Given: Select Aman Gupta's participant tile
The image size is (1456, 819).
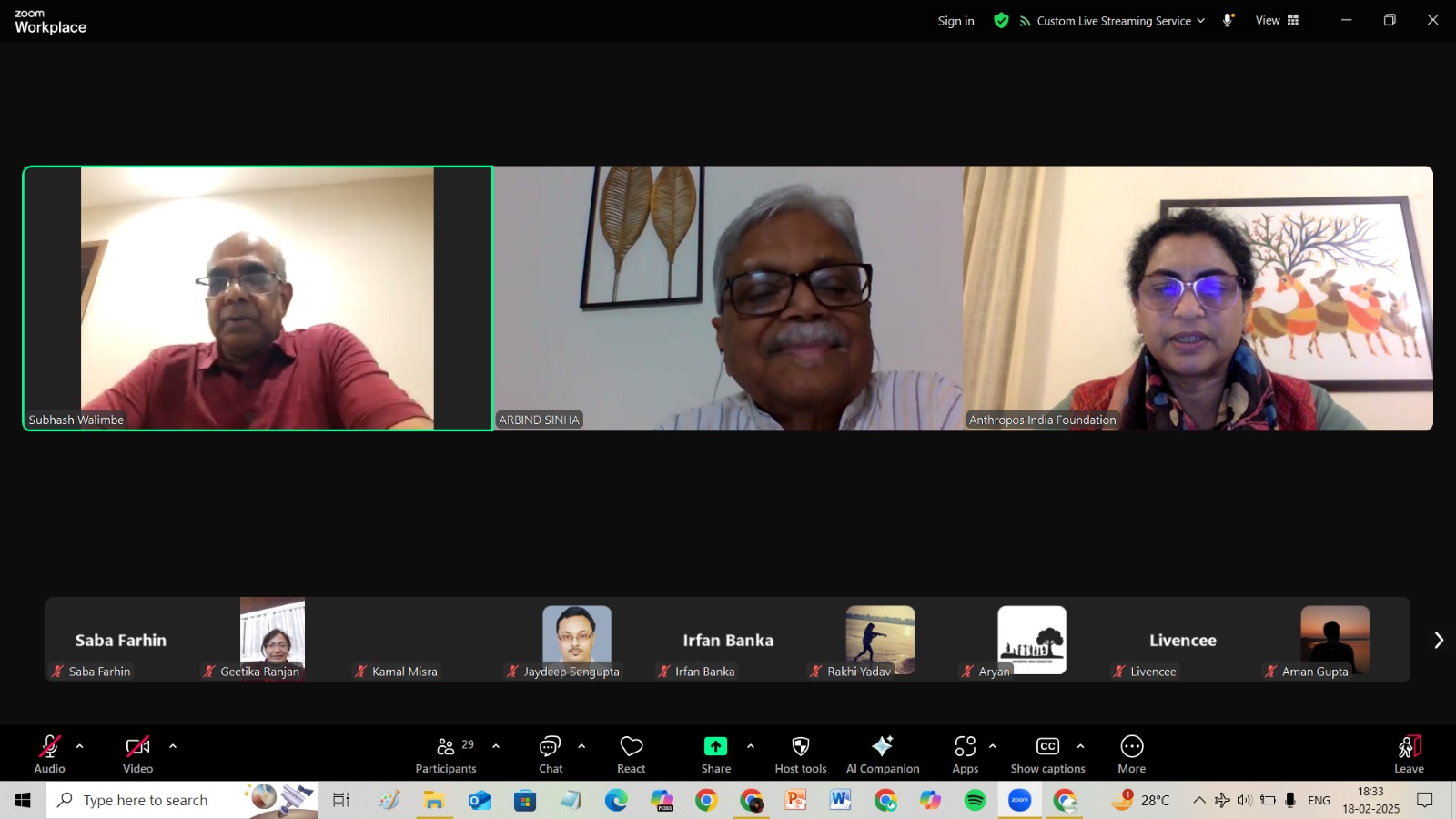Looking at the screenshot, I should tap(1335, 640).
